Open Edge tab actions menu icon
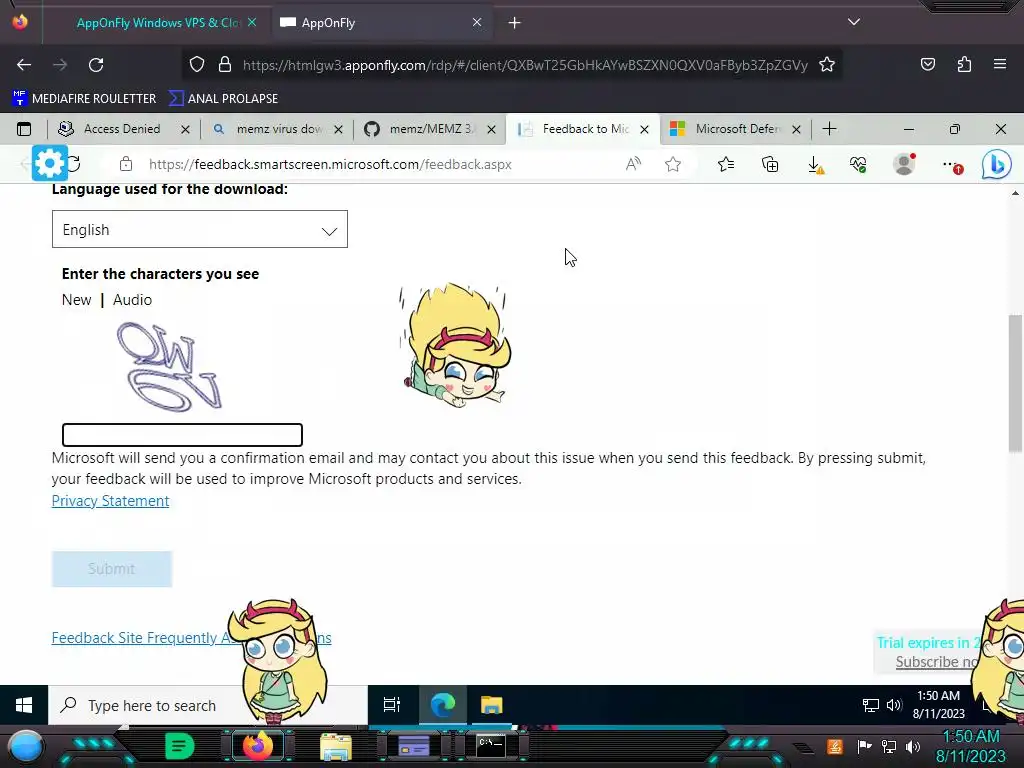 (x=24, y=129)
